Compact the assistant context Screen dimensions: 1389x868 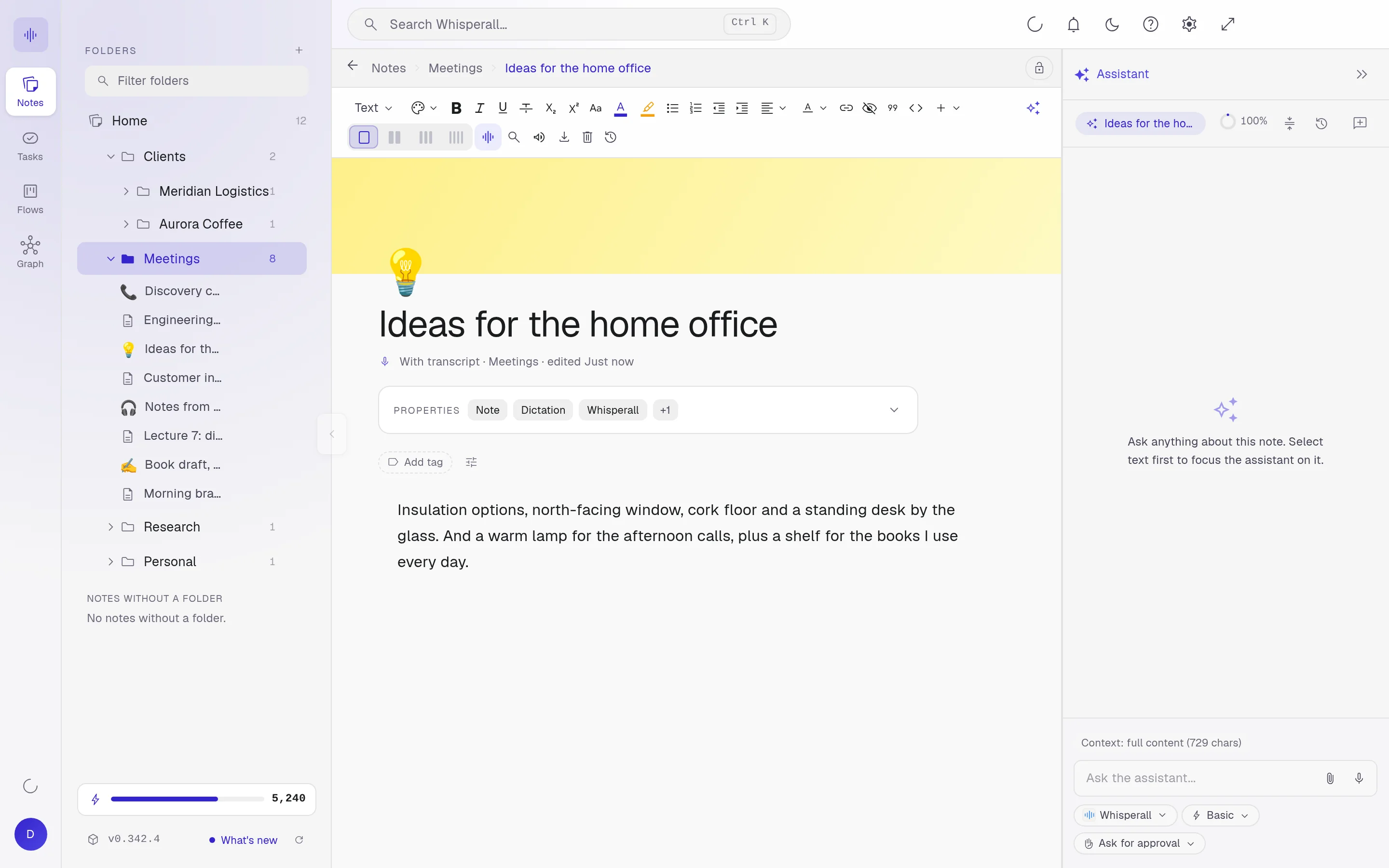(x=1289, y=123)
